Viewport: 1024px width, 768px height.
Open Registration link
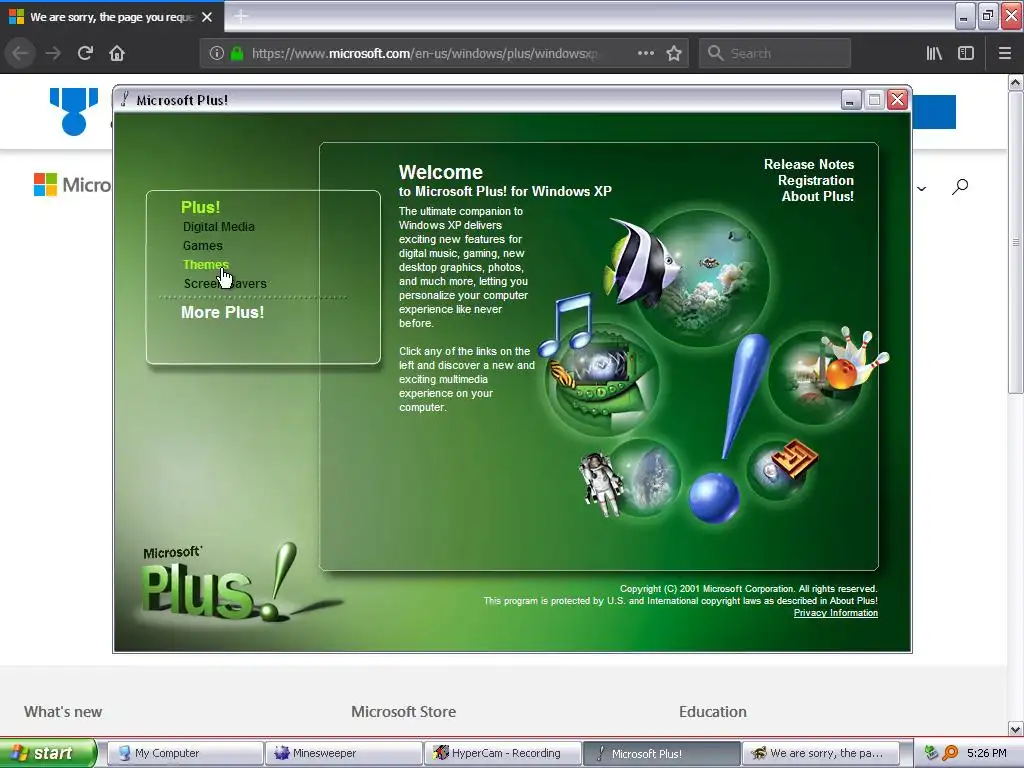coord(816,180)
